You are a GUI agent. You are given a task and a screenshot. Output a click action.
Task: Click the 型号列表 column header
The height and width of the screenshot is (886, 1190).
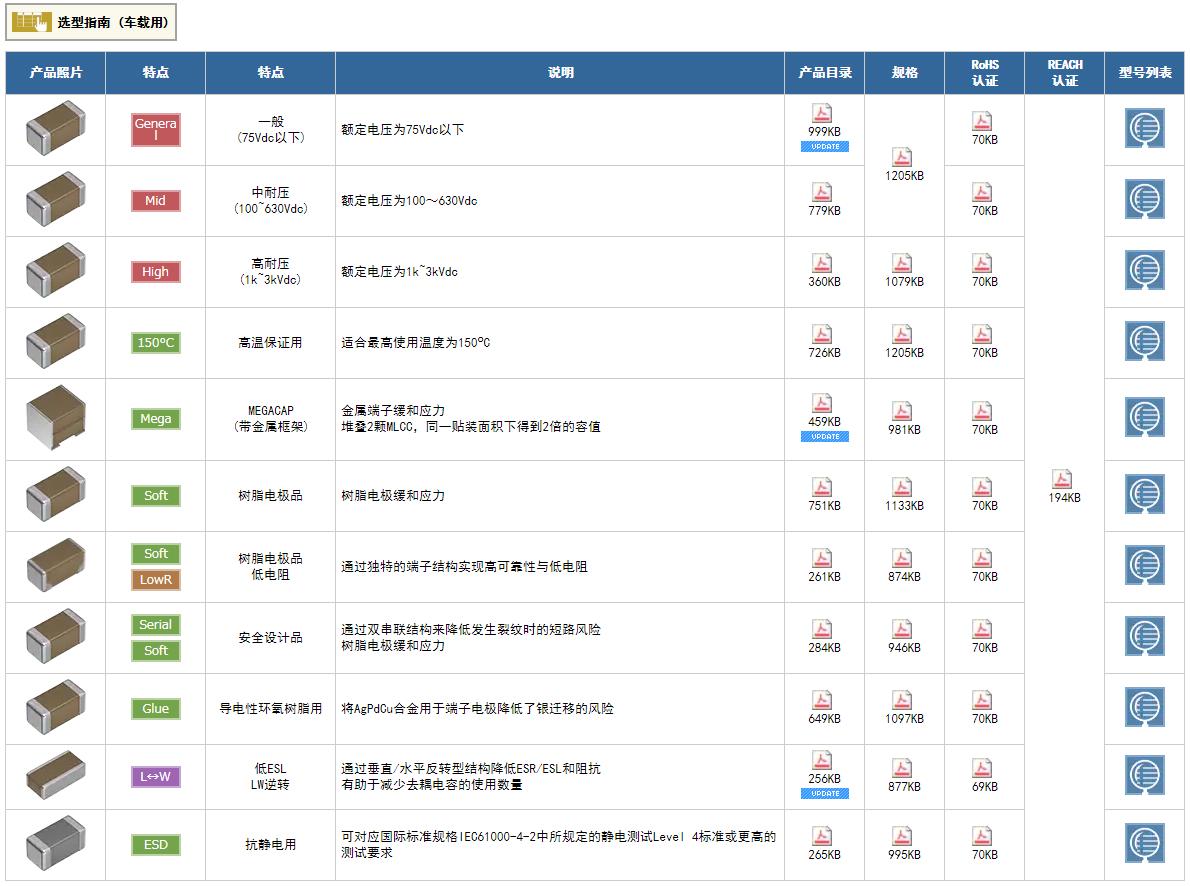1145,73
